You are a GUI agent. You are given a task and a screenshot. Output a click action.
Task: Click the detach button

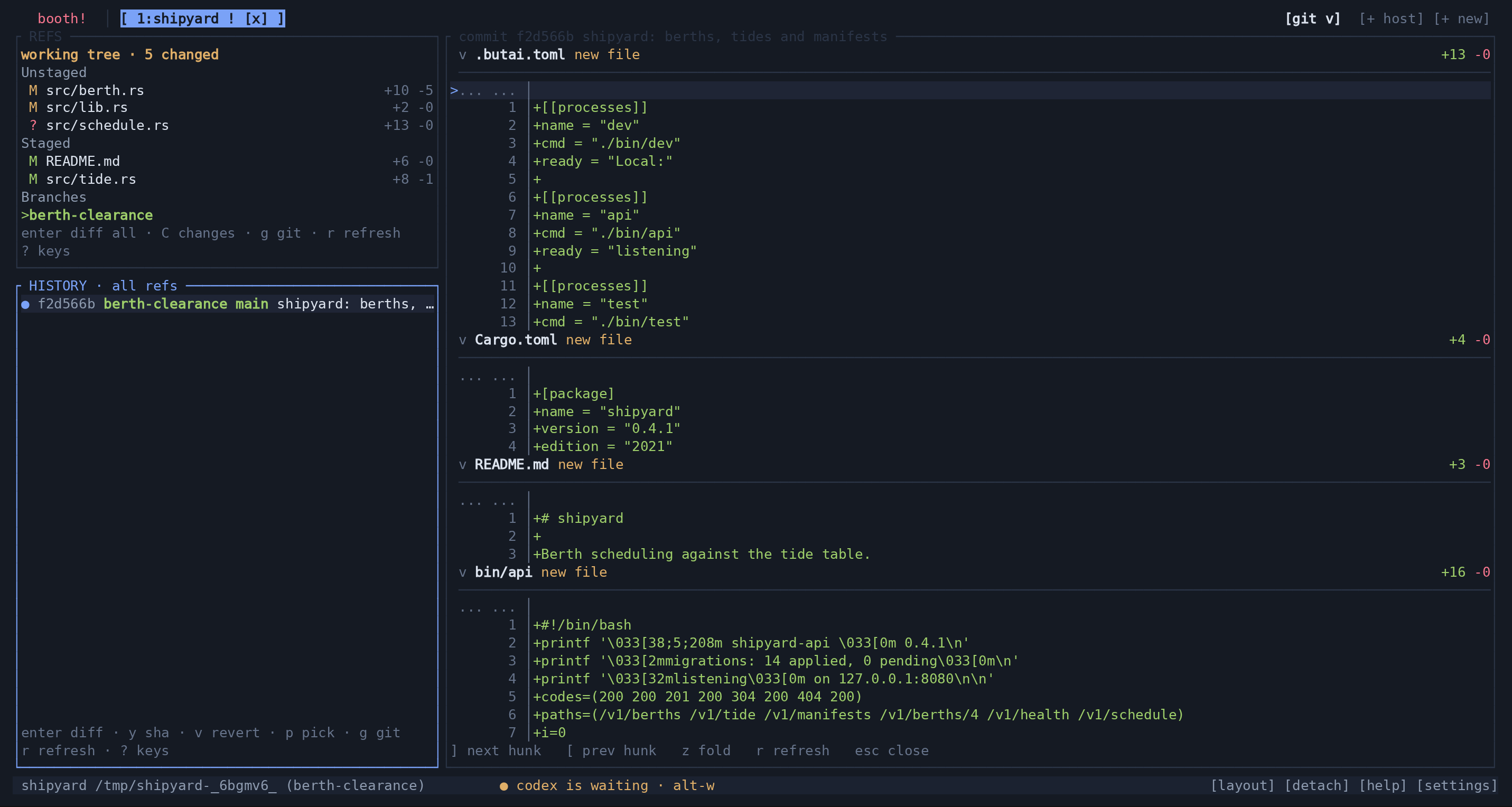pos(1317,785)
